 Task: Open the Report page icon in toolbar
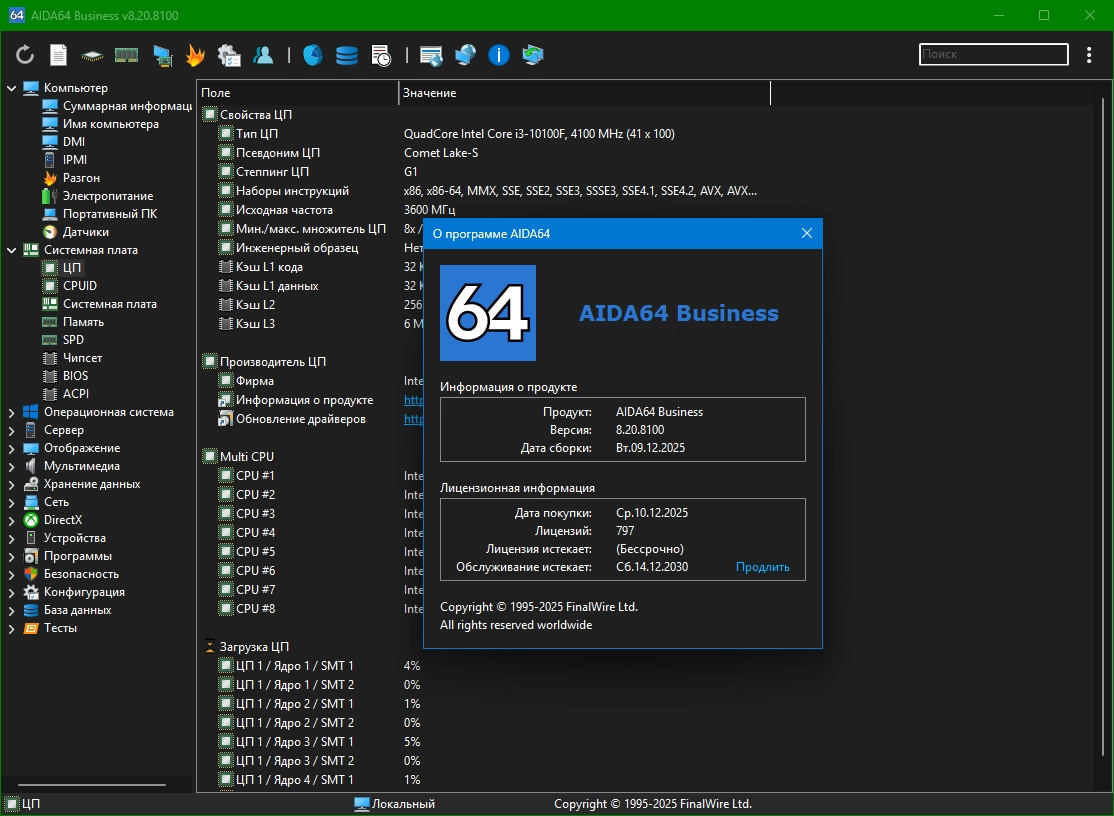pyautogui.click(x=59, y=55)
